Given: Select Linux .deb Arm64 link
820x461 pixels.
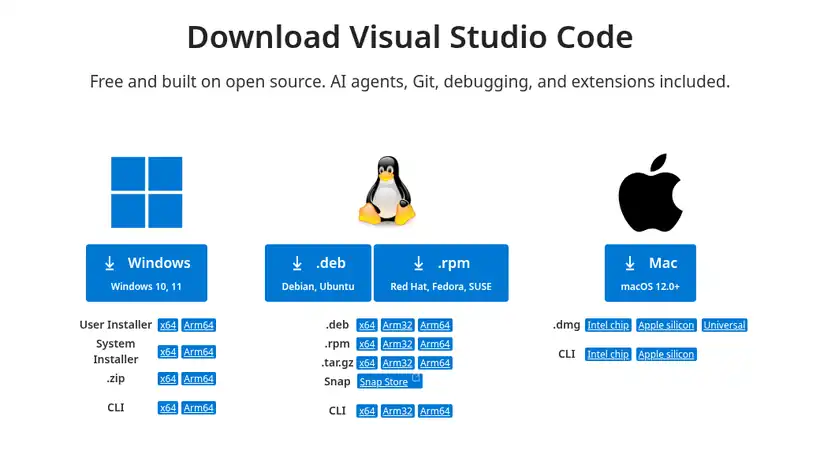Looking at the screenshot, I should [x=435, y=325].
